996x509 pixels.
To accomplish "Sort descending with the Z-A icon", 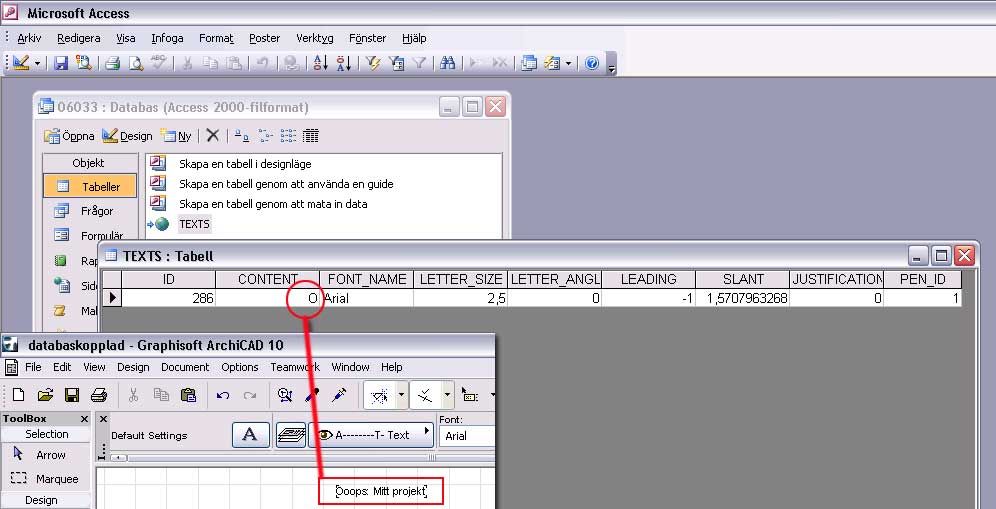I will point(344,63).
